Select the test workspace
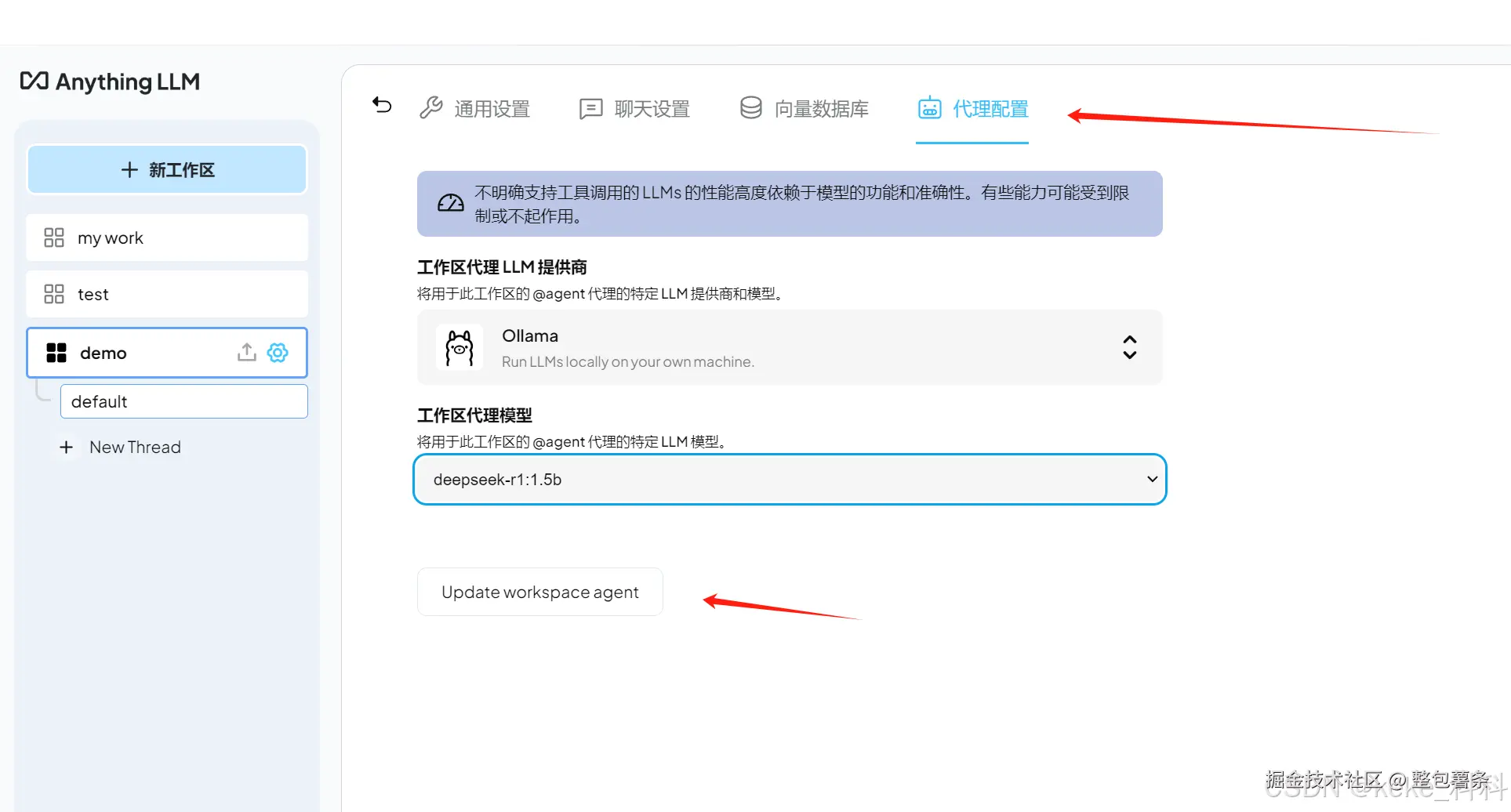 coord(93,294)
